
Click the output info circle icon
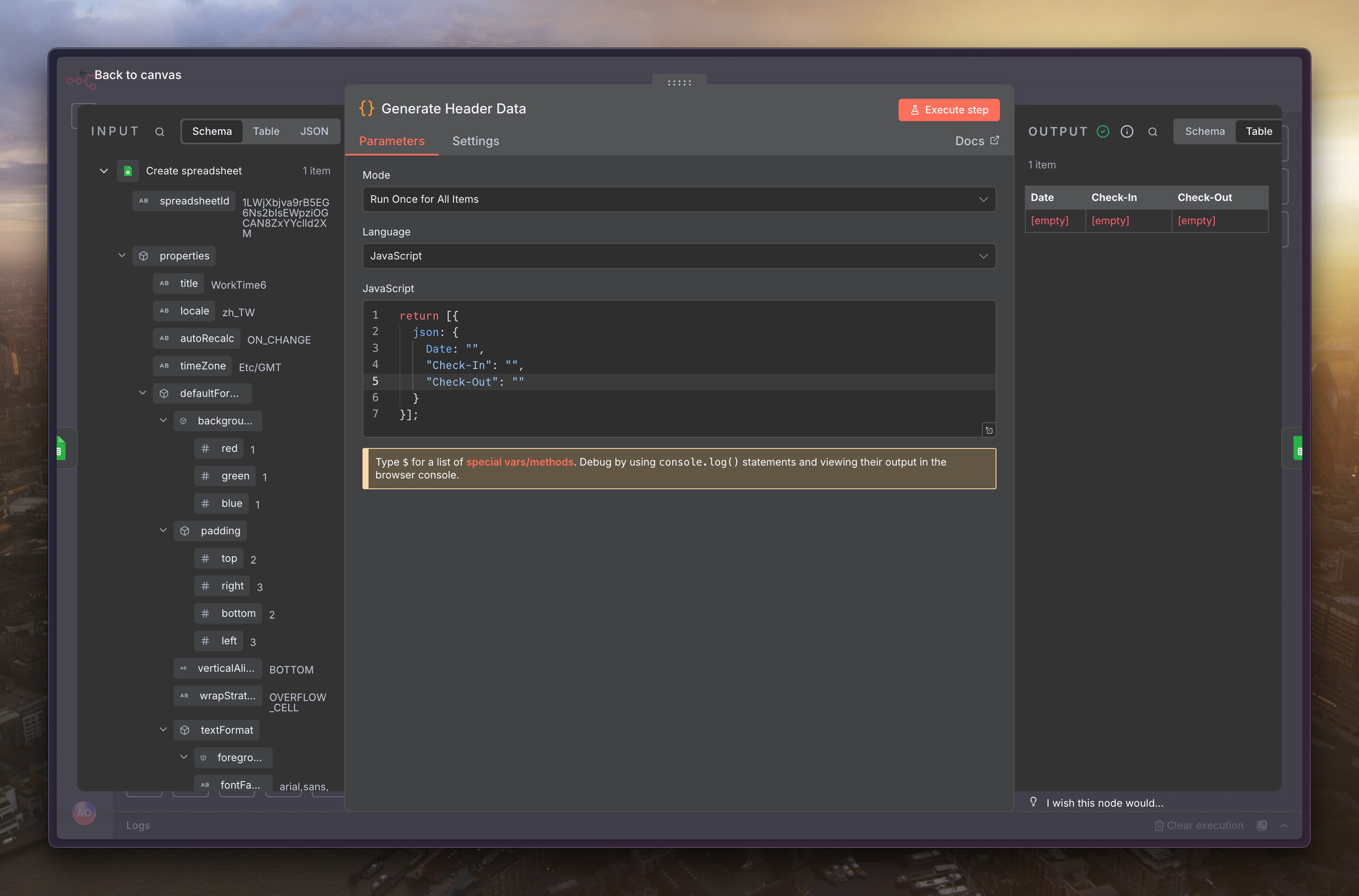1127,131
